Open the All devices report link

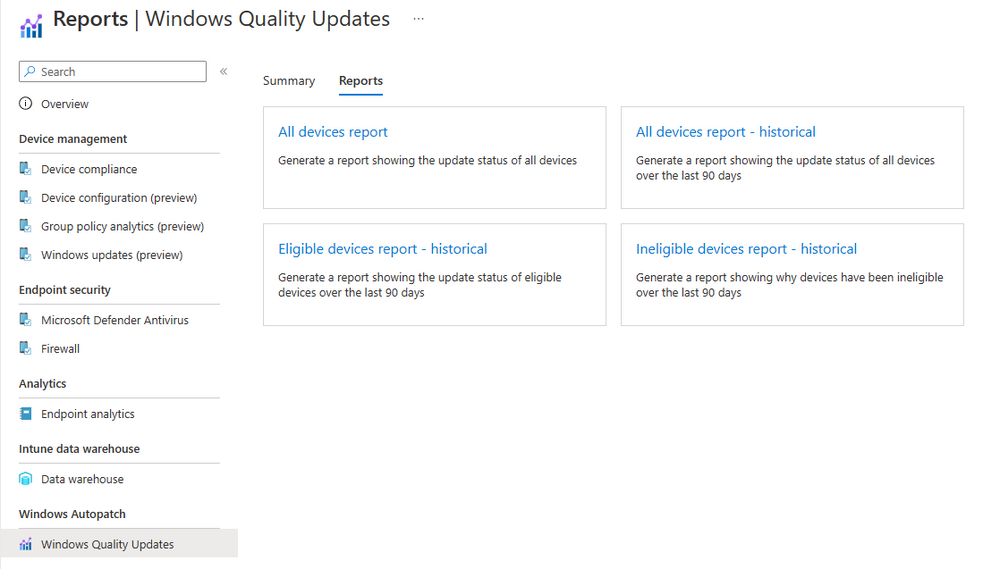tap(333, 132)
